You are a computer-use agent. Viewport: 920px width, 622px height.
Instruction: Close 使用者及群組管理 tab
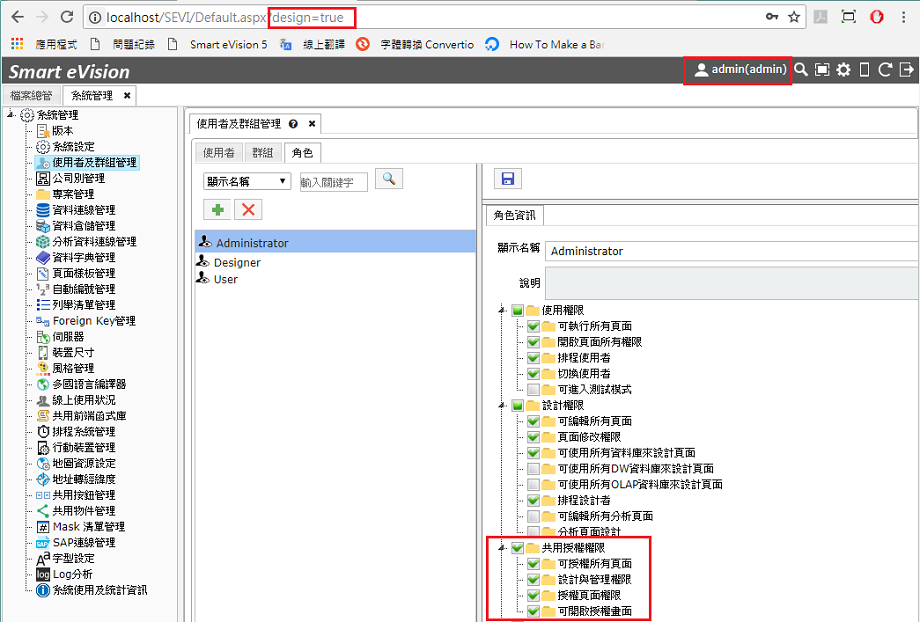(x=312, y=124)
